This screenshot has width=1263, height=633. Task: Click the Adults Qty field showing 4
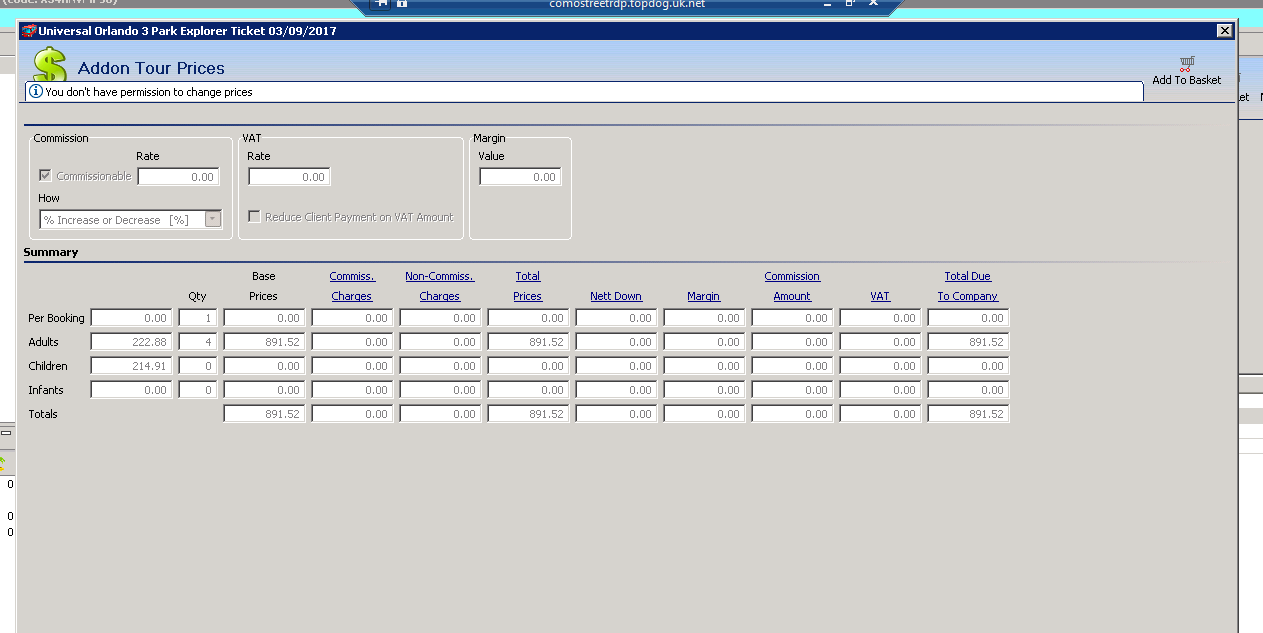click(197, 342)
